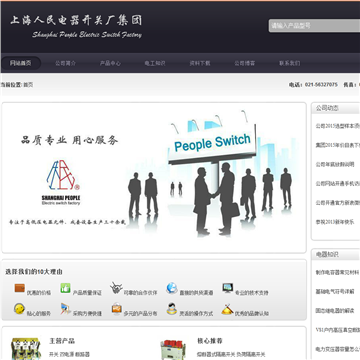Click the orange envelope icon for 多元的产品分布
Screen dimensions: 360x360
point(117,309)
